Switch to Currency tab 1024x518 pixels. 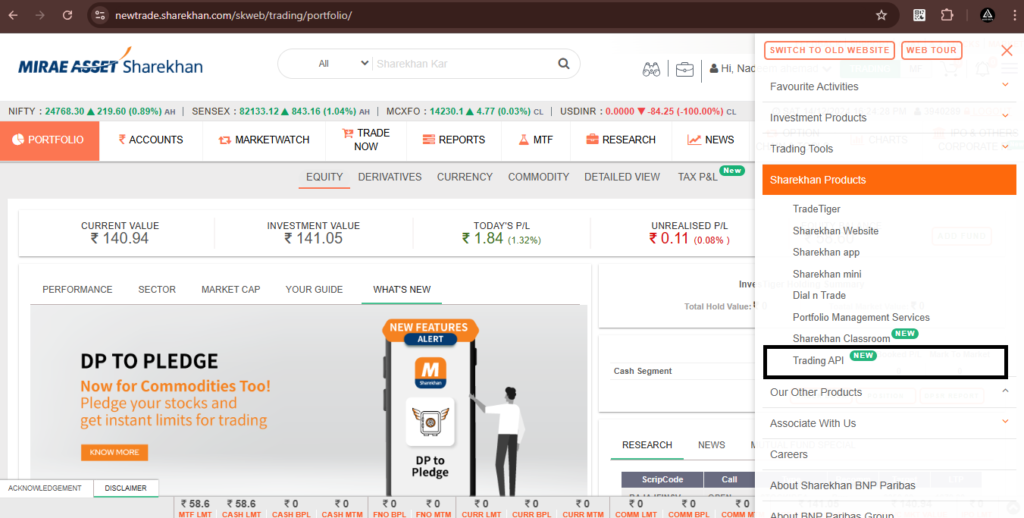pyautogui.click(x=464, y=177)
